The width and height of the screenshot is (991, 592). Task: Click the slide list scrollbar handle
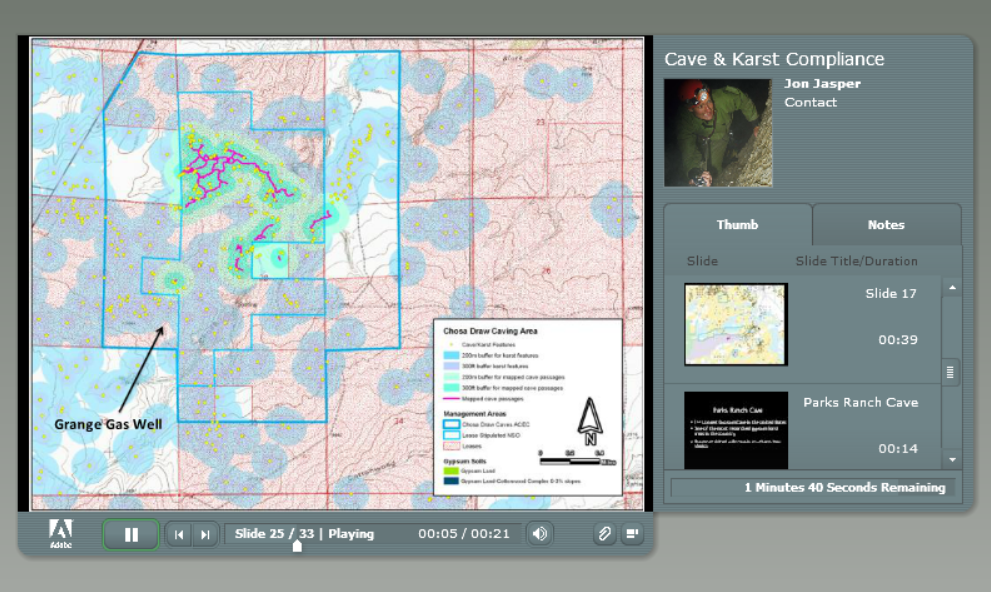pyautogui.click(x=950, y=373)
